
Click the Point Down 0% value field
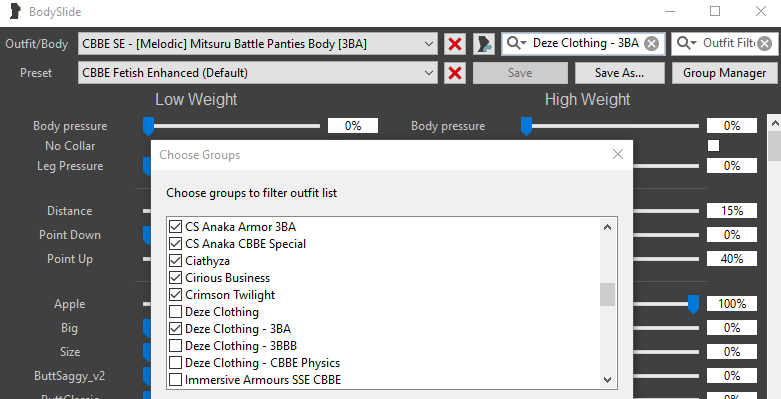click(x=732, y=234)
